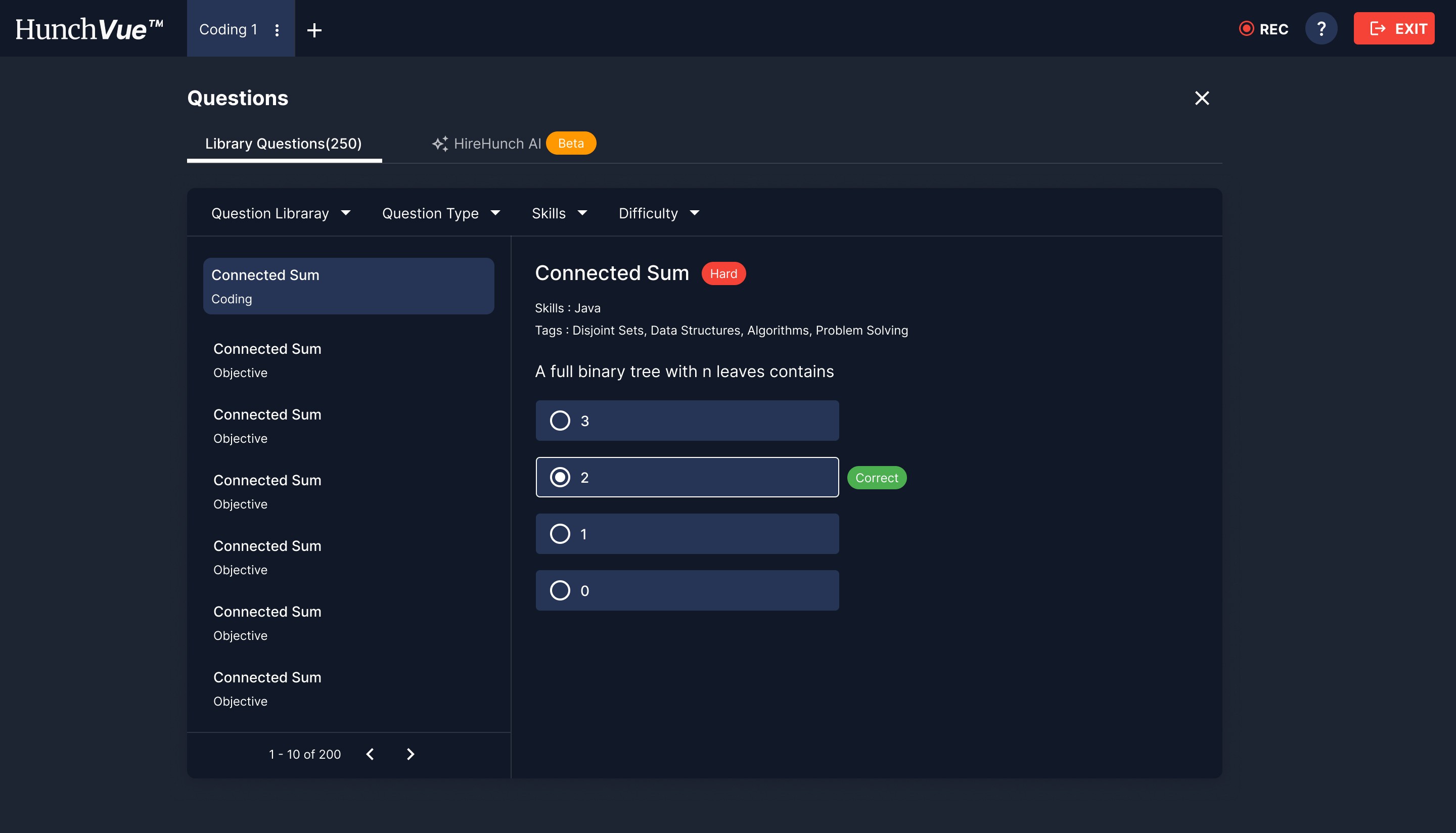Go to previous page of questions
This screenshot has height=833, width=1456.
coord(370,754)
